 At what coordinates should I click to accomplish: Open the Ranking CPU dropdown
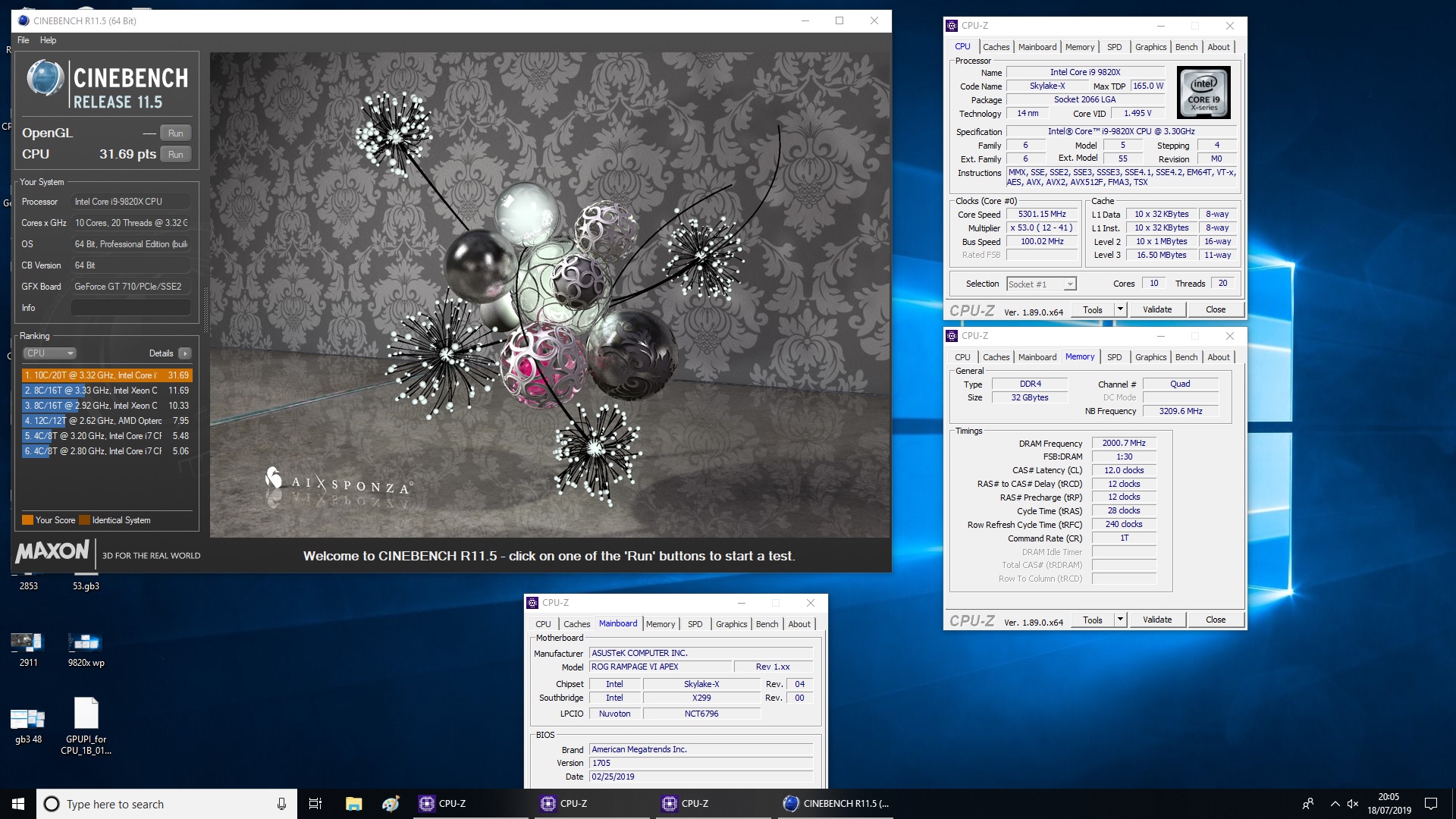point(50,353)
